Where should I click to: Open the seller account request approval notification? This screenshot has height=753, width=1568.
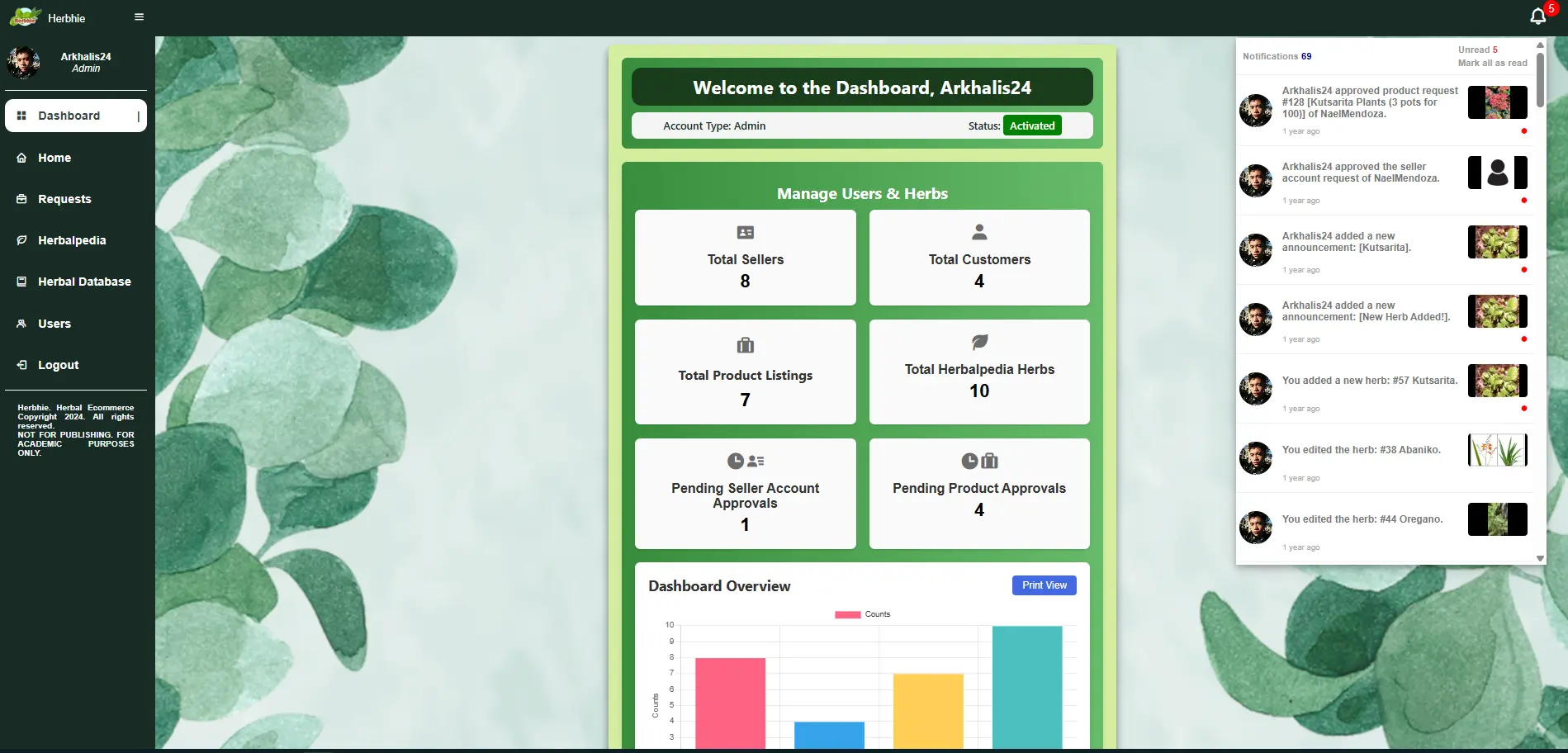(1385, 180)
